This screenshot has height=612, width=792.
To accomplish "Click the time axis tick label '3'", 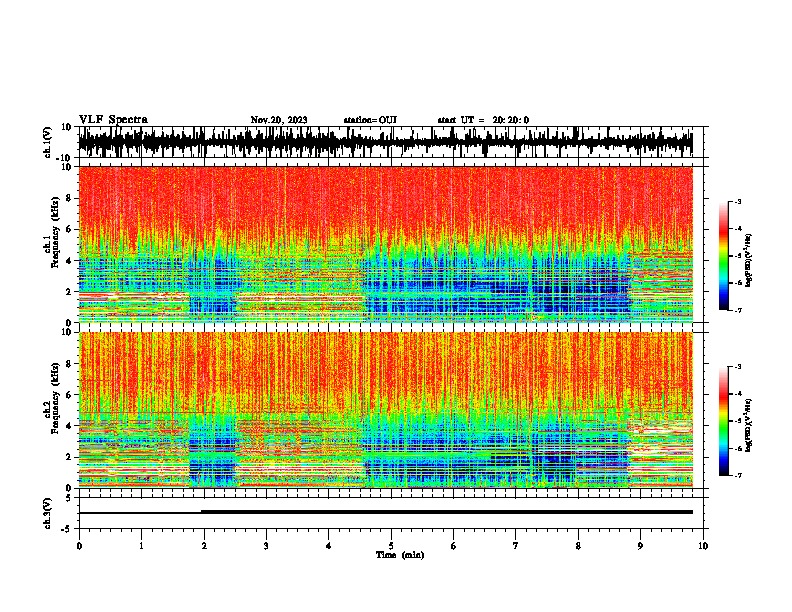I will click(266, 546).
